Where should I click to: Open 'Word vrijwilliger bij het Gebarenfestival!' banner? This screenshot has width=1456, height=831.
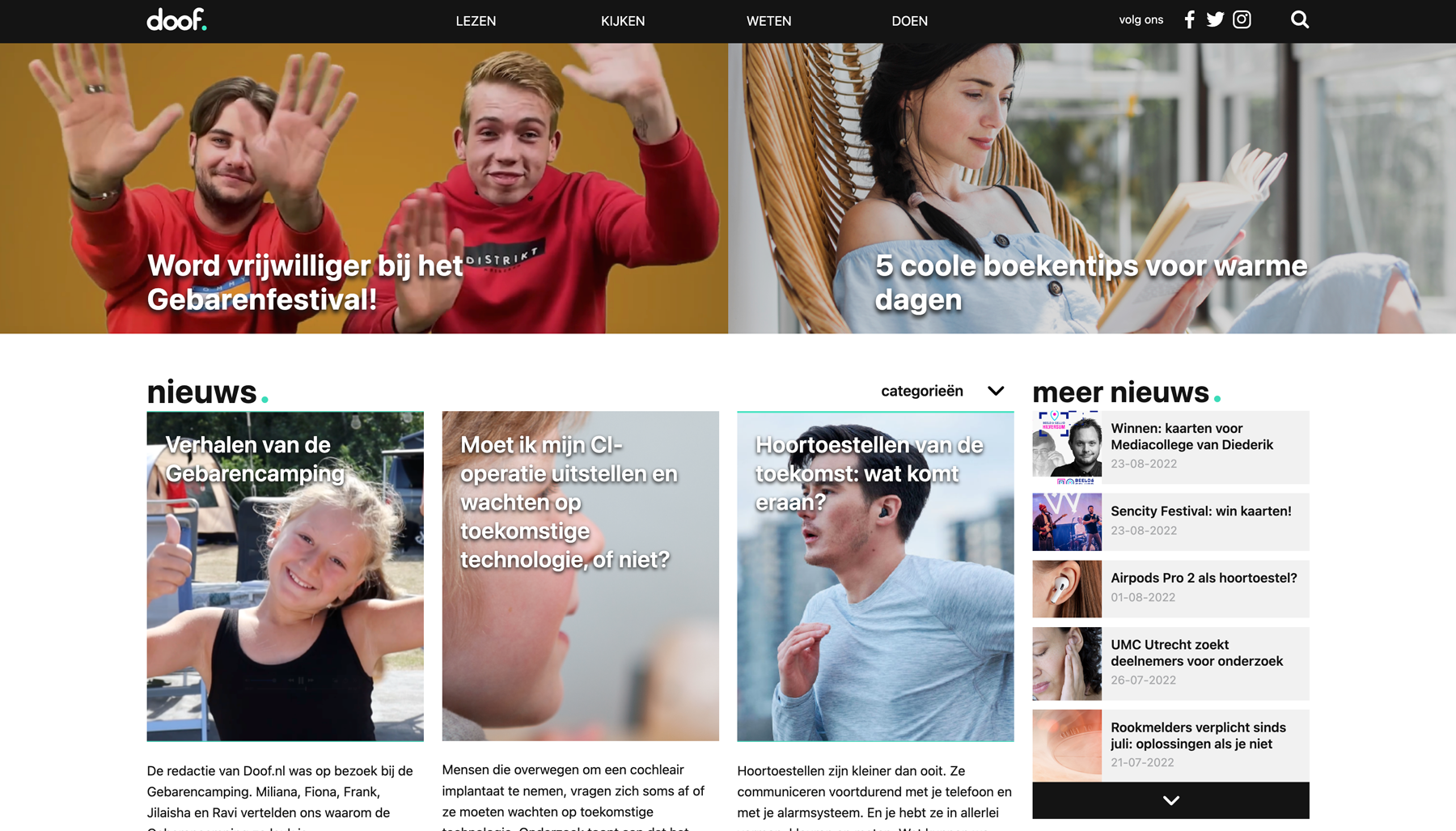[x=364, y=189]
